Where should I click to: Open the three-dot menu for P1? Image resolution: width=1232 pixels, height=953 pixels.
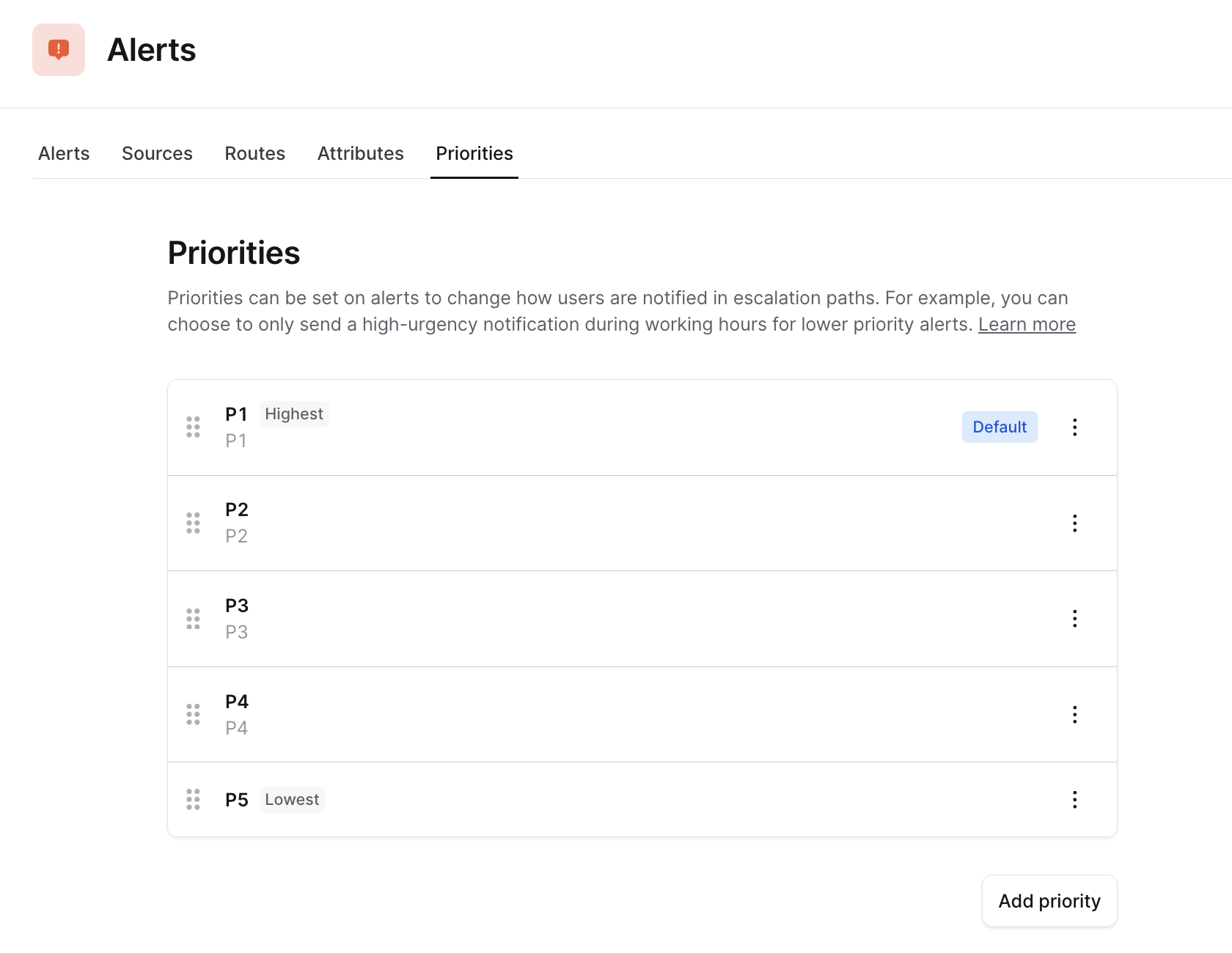(1074, 427)
